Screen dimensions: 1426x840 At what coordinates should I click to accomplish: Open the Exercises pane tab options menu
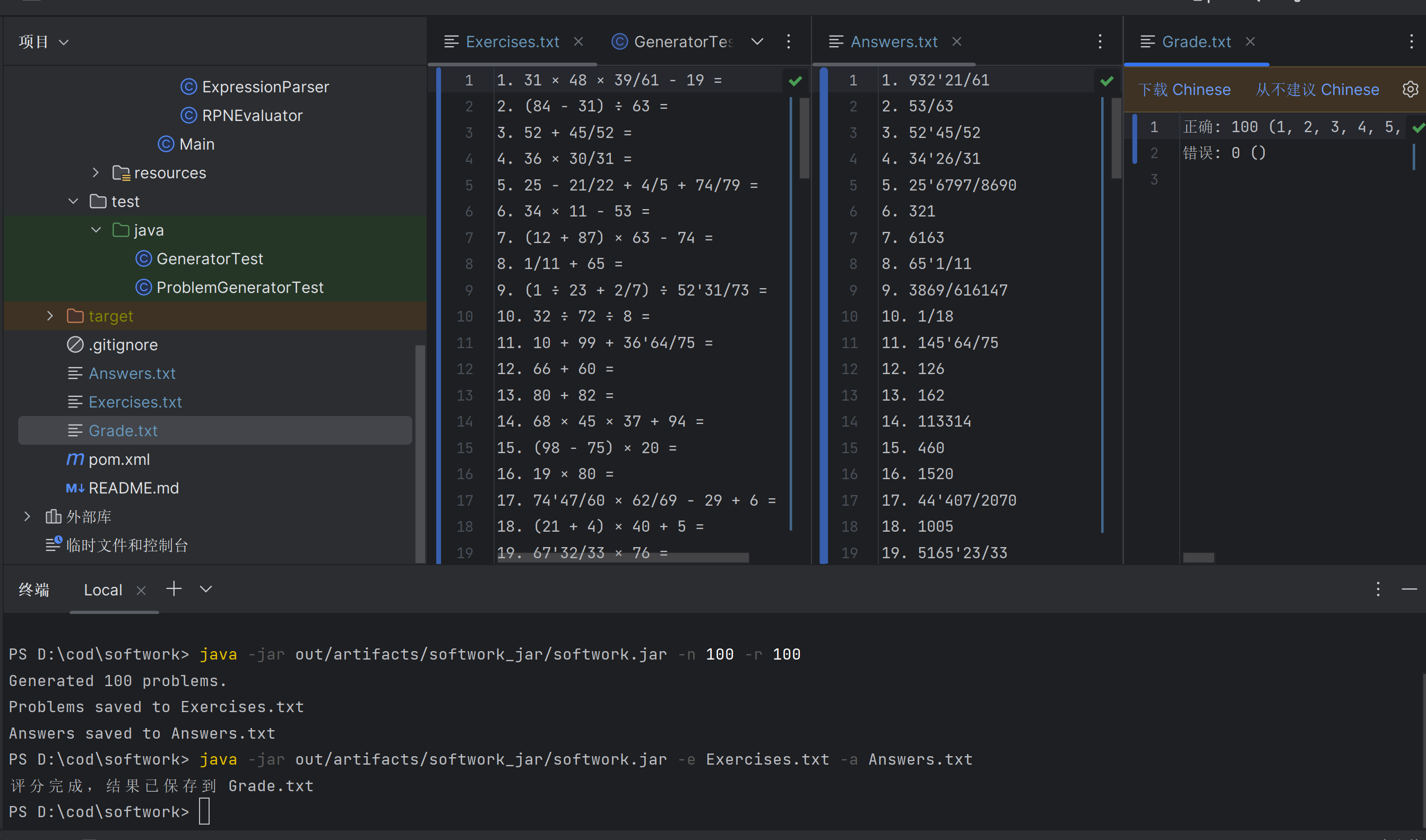pos(789,41)
